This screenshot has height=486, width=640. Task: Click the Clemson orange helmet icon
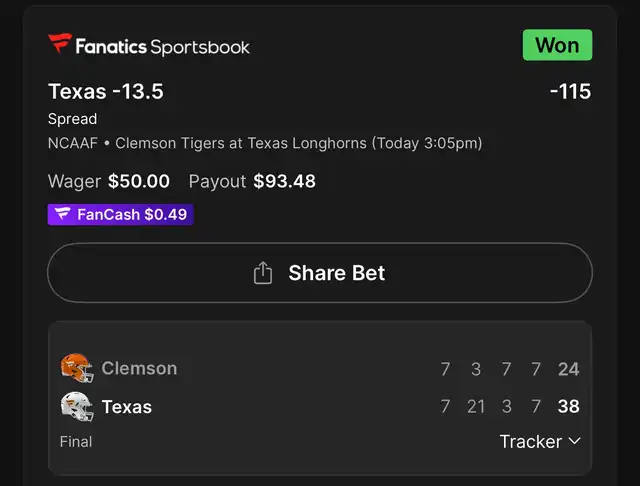point(77,368)
